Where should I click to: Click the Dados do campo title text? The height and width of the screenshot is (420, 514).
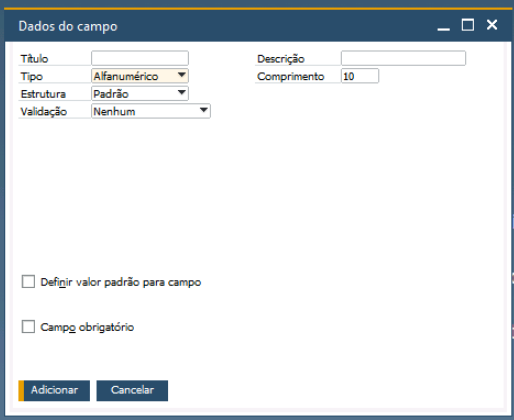click(x=68, y=26)
